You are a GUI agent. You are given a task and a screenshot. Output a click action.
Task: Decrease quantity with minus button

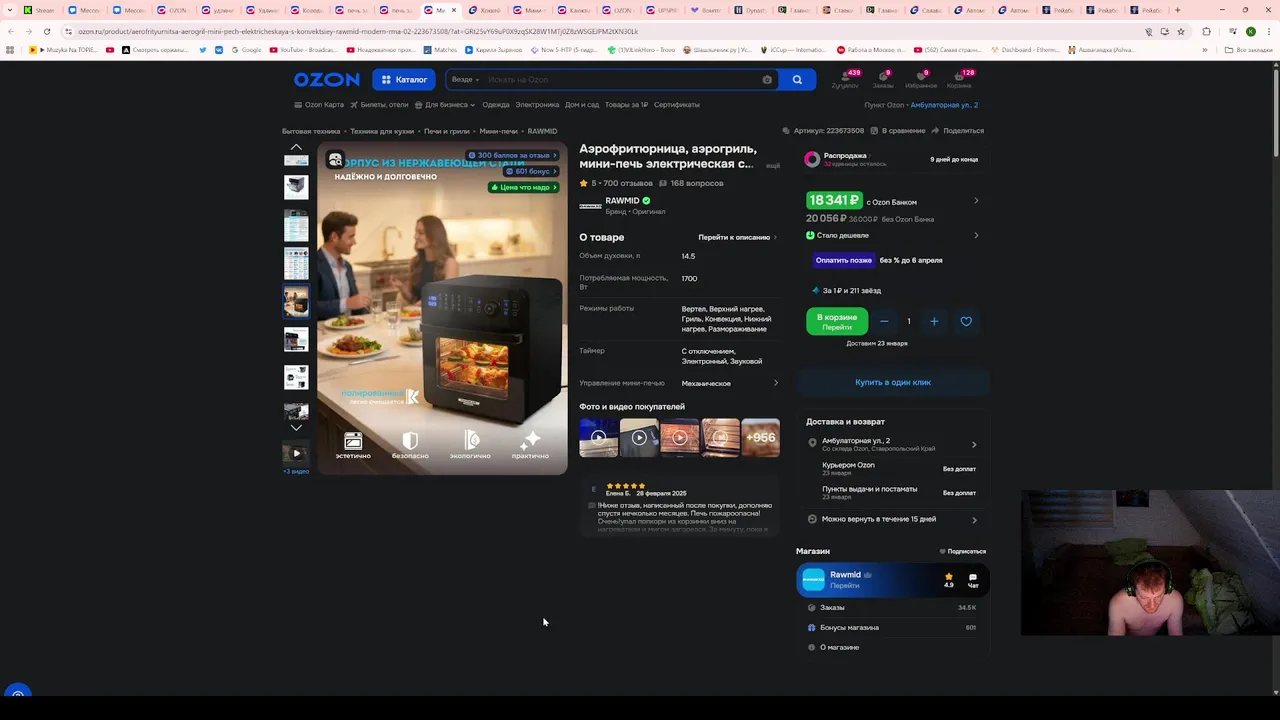pos(884,322)
